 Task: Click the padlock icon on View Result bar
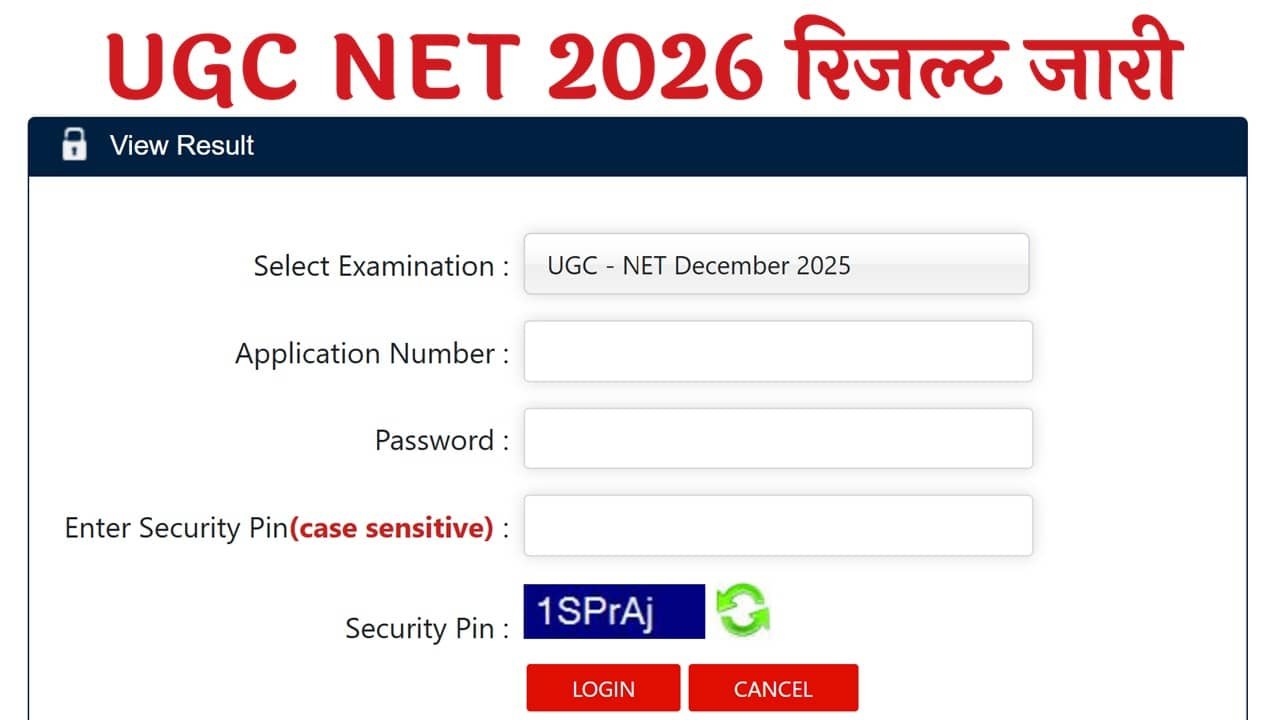pos(76,145)
